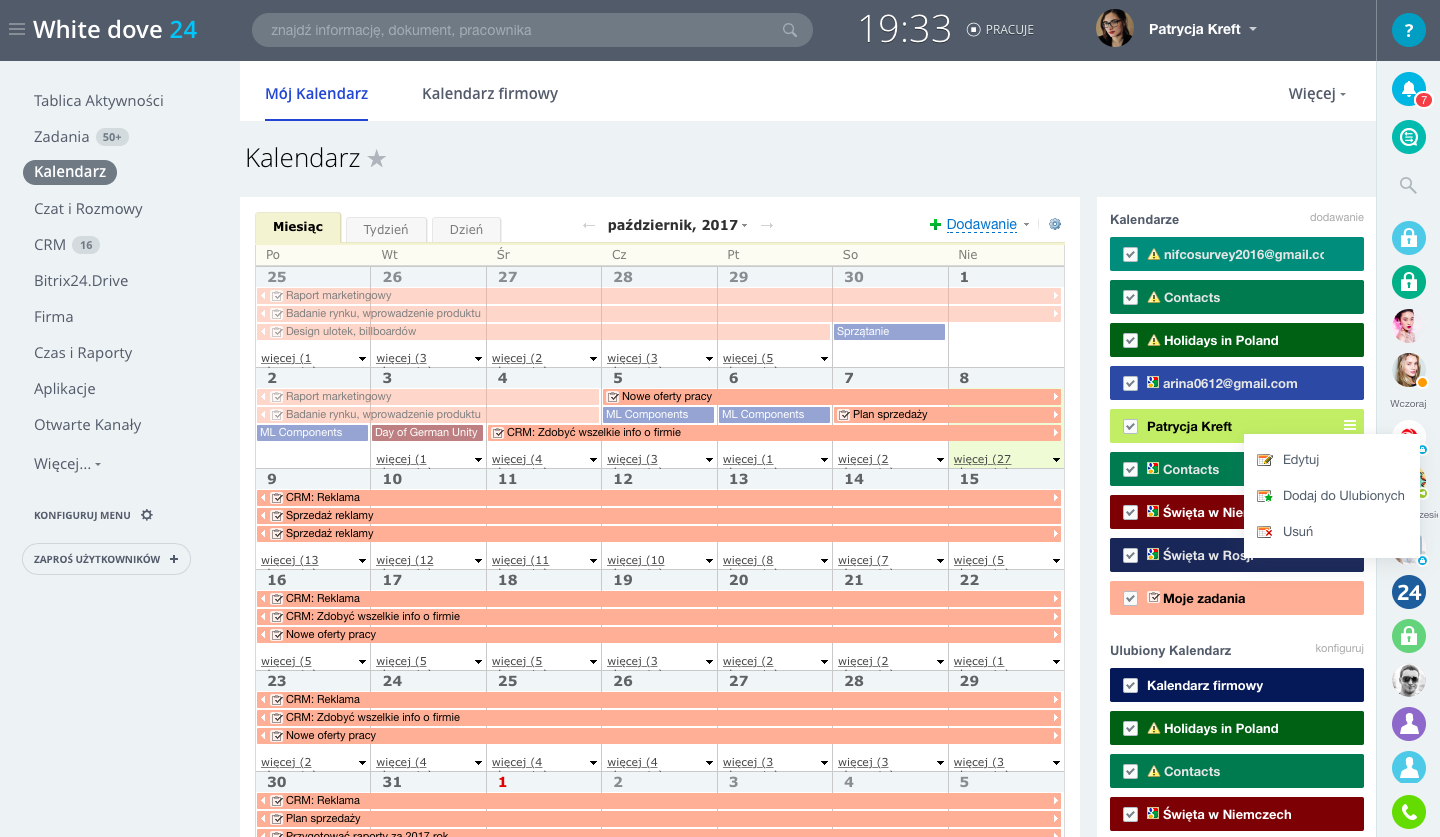Uncheck the Holidays in Poland calendar

[1130, 341]
